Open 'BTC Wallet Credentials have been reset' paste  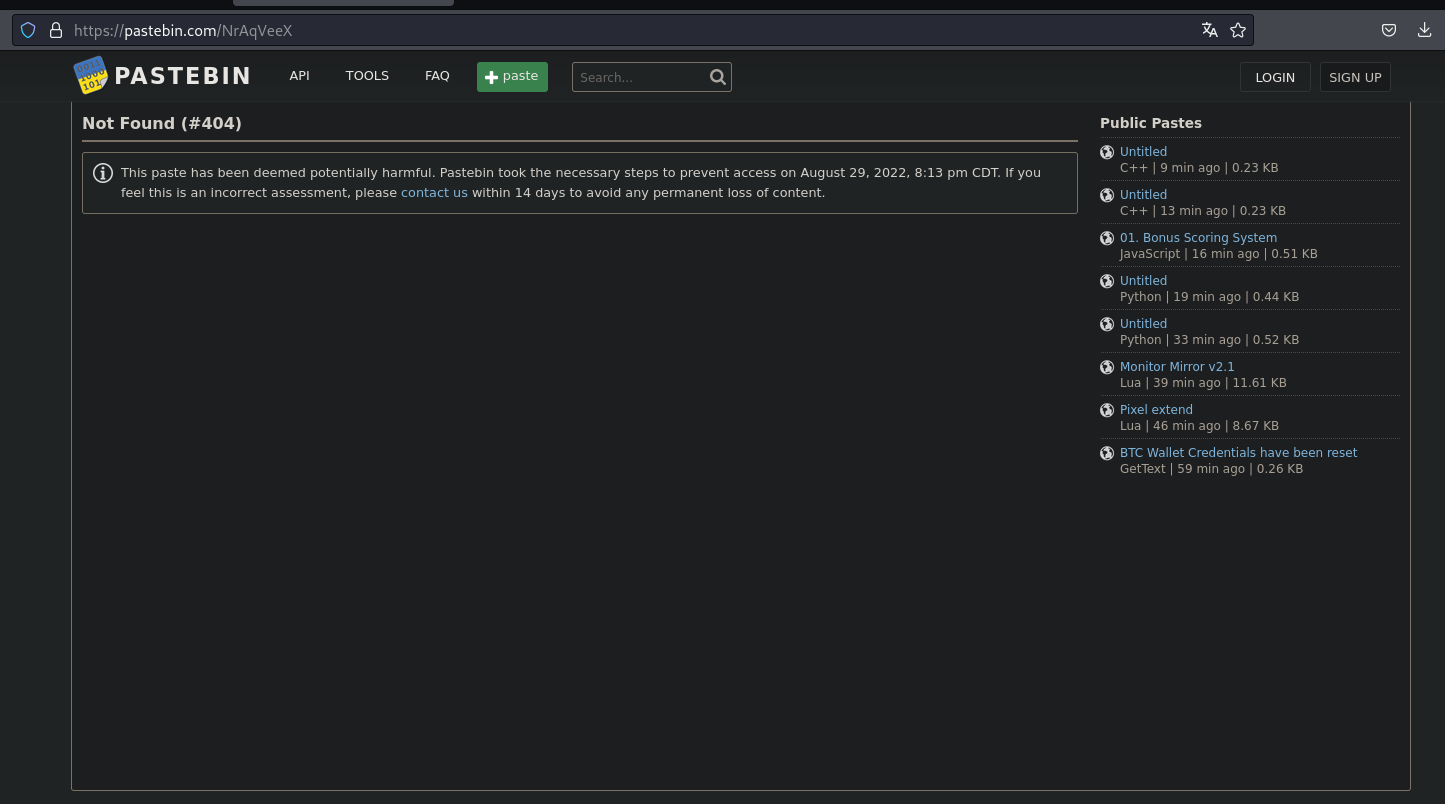[x=1238, y=453]
